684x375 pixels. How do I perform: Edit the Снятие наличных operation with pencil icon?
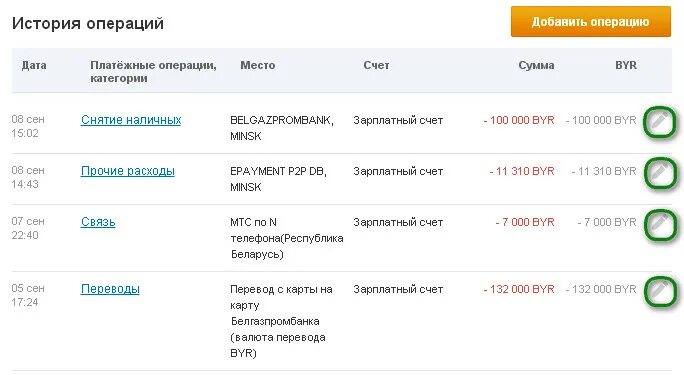click(x=660, y=121)
